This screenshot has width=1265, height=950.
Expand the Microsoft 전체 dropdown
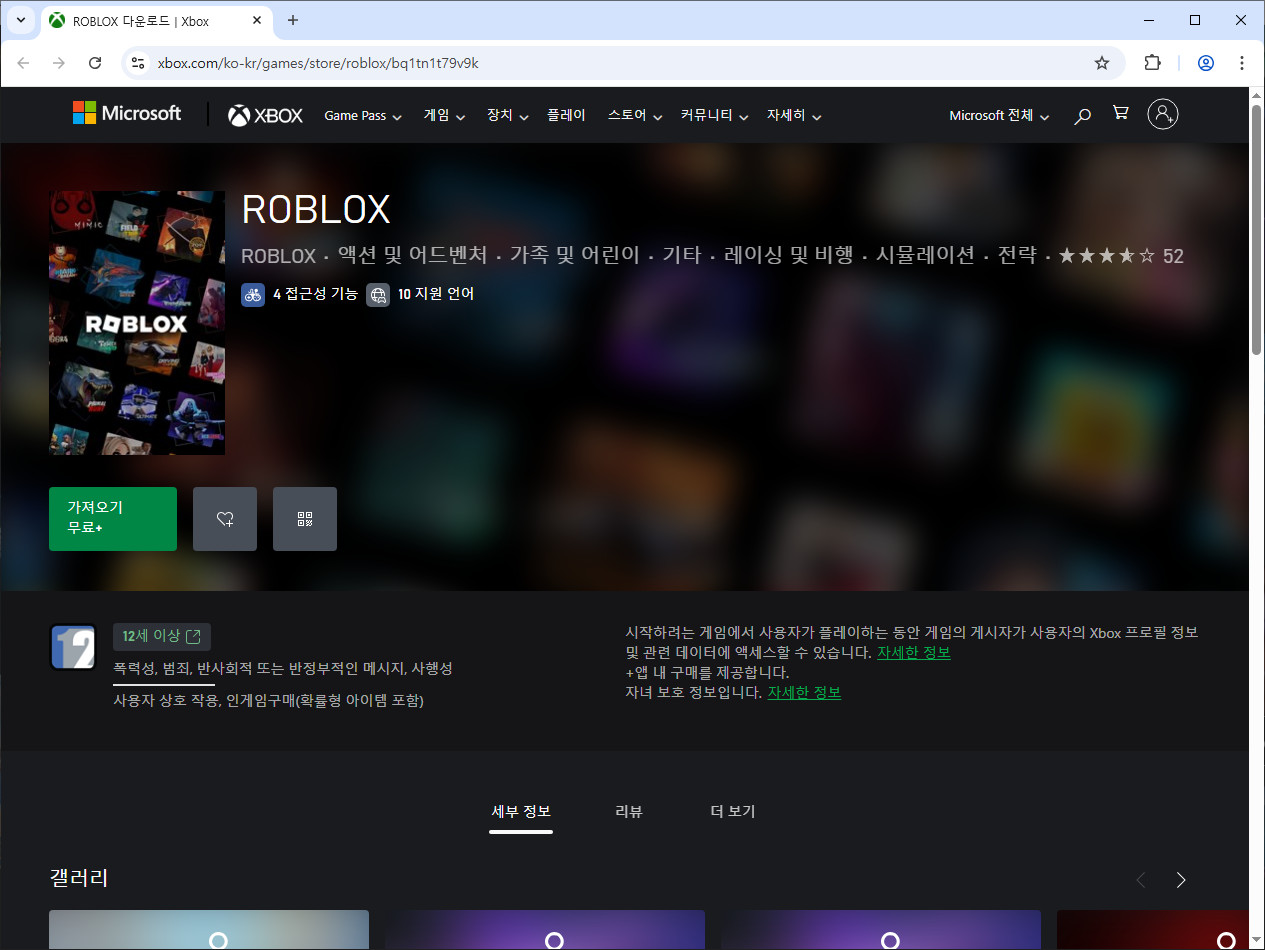click(1000, 116)
